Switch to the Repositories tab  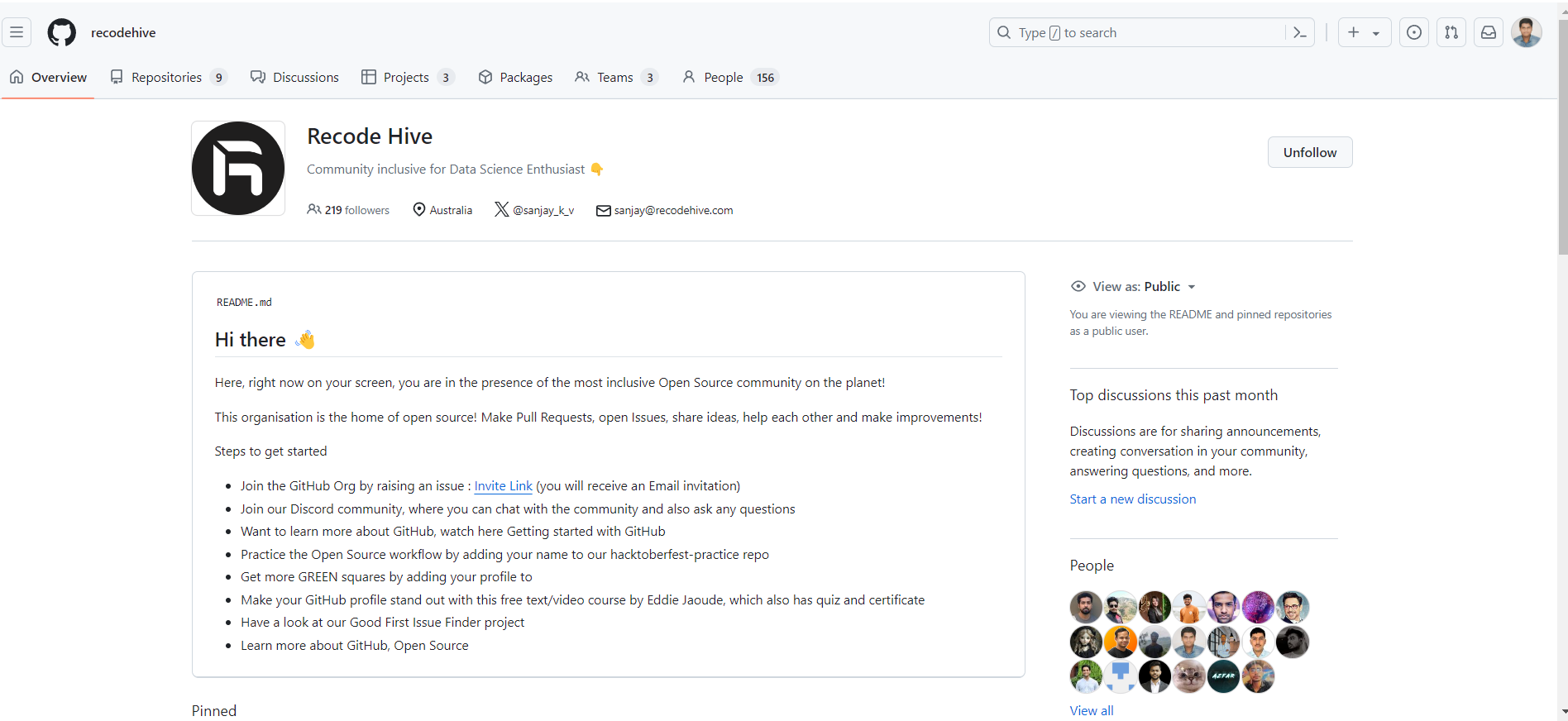(169, 77)
